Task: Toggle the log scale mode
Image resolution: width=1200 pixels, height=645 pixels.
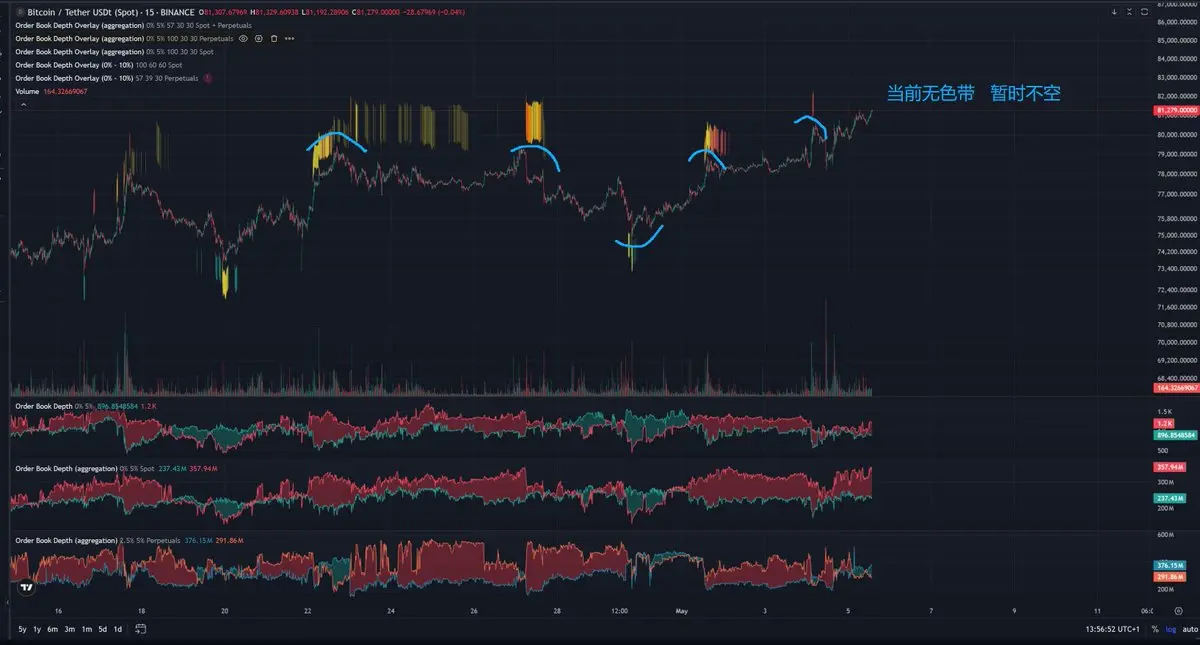Action: (x=1169, y=629)
